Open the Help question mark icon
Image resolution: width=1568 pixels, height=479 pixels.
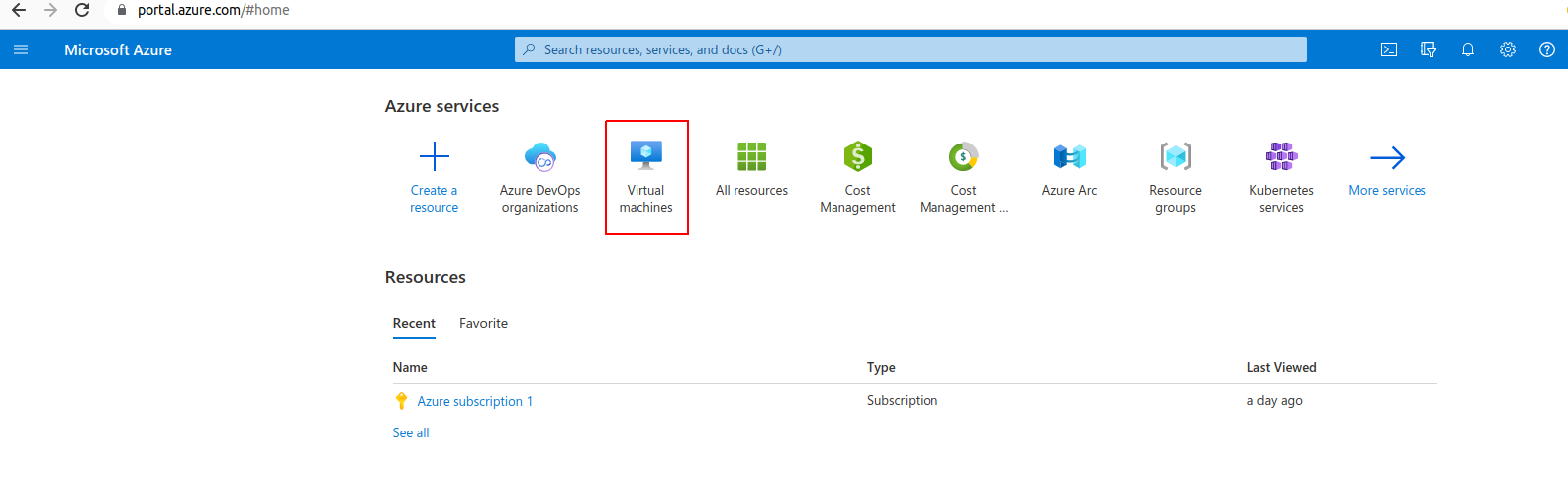(1547, 49)
